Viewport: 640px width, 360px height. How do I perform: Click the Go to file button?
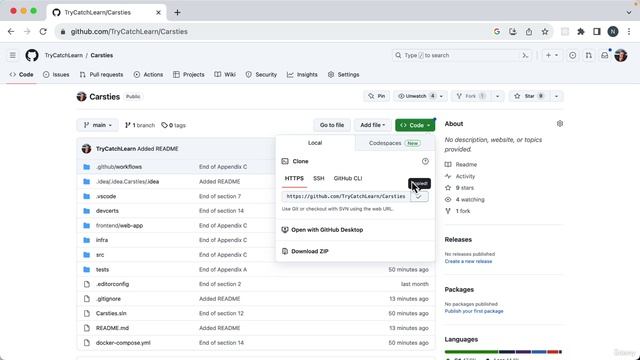[332, 125]
